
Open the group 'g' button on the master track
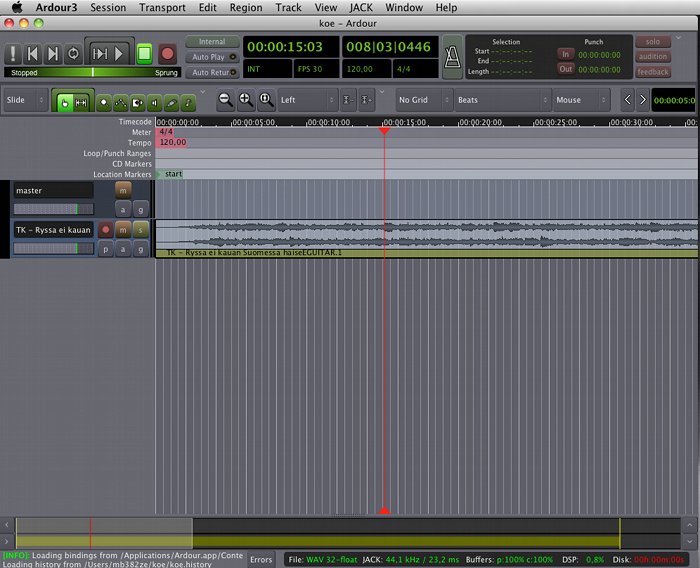[141, 209]
